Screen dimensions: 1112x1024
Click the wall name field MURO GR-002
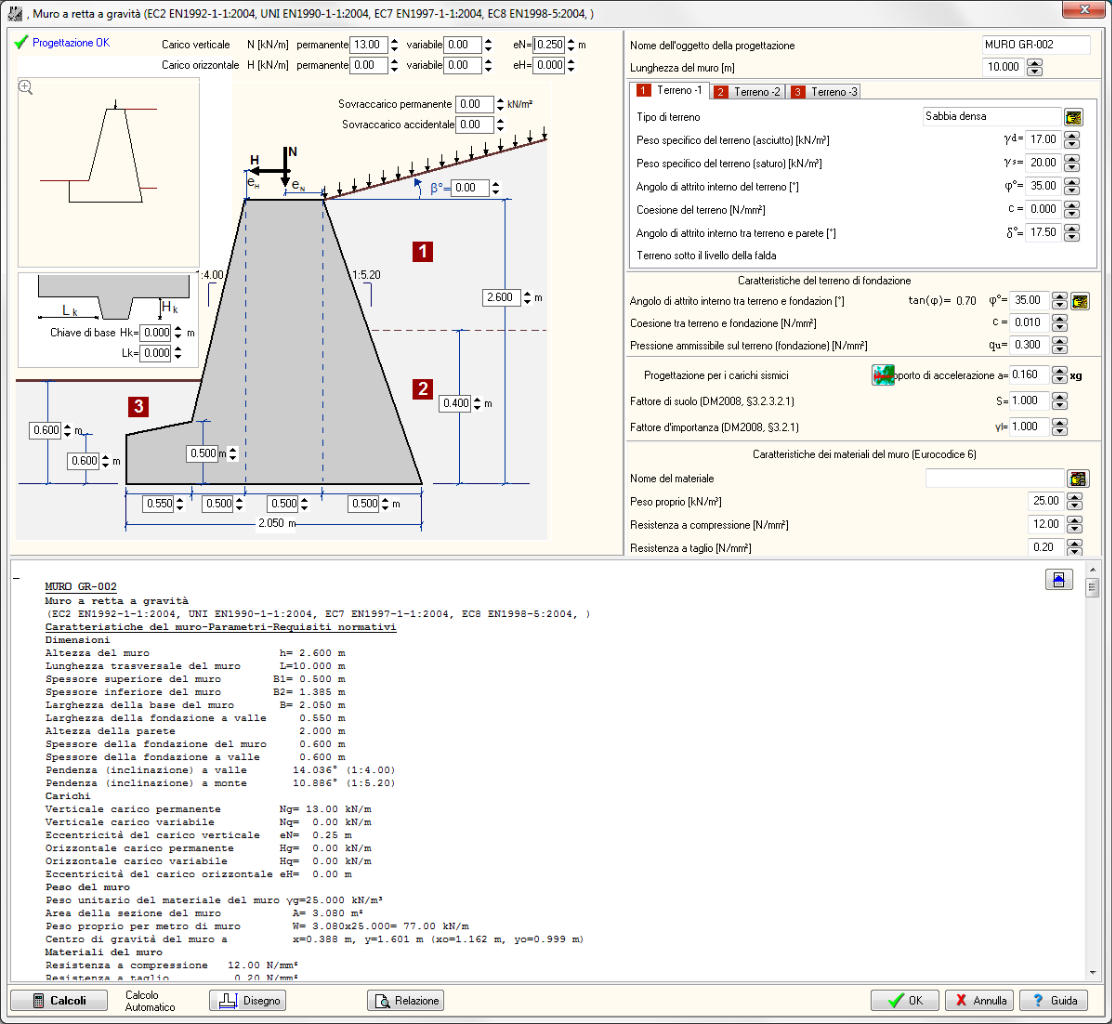(x=1036, y=45)
